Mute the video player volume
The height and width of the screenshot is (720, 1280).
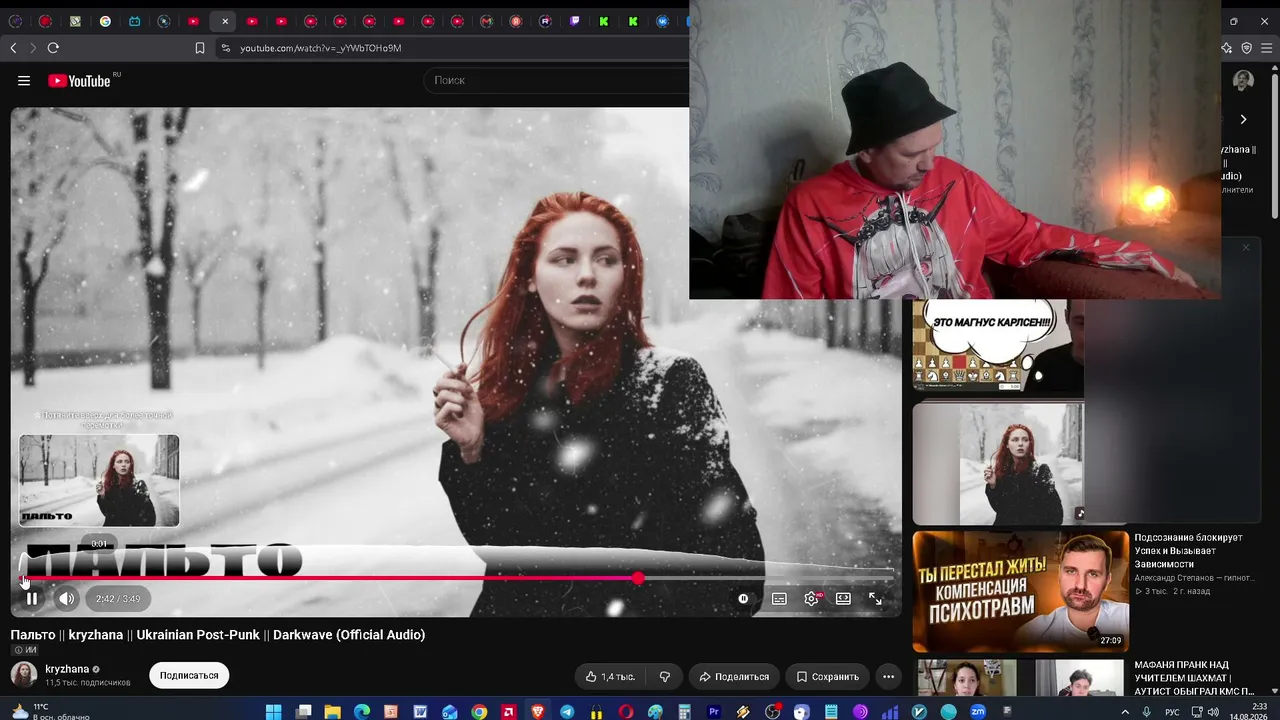[66, 599]
